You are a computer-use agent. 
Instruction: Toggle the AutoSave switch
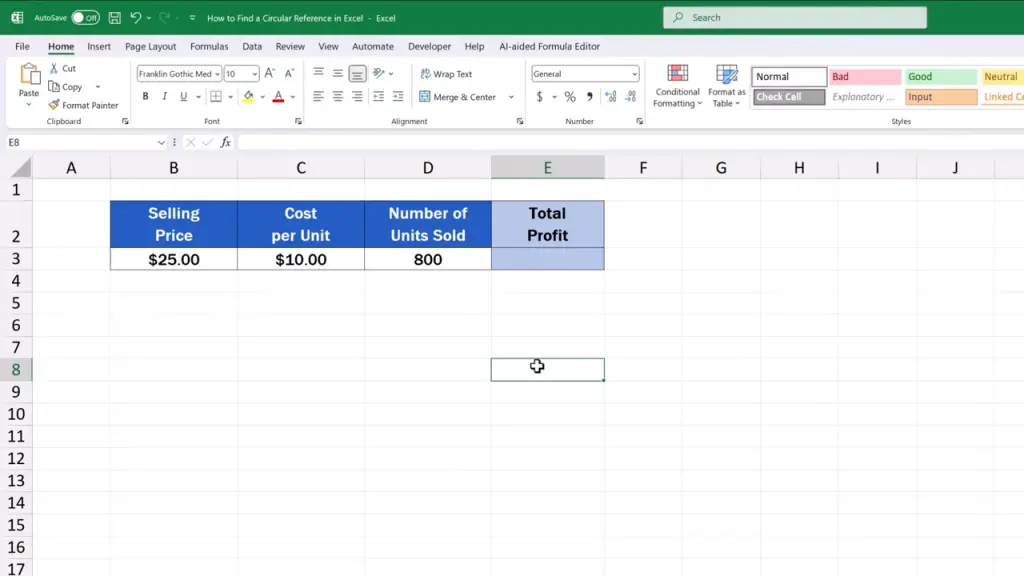point(85,18)
